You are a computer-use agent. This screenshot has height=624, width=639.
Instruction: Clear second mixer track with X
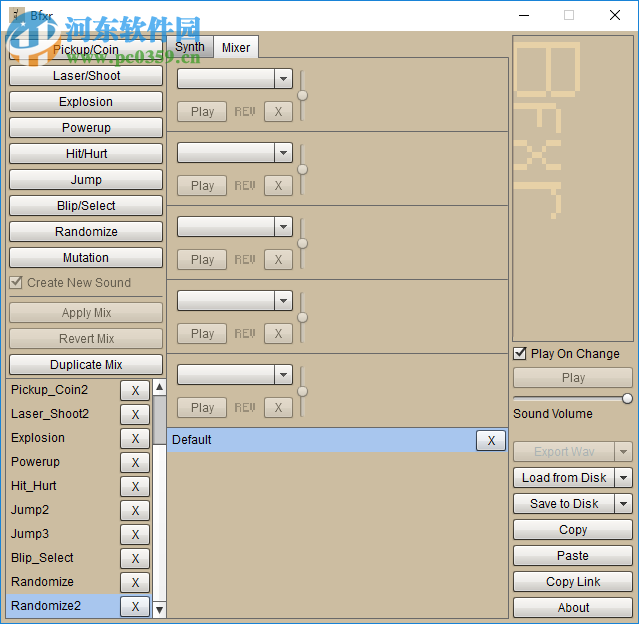[x=278, y=186]
